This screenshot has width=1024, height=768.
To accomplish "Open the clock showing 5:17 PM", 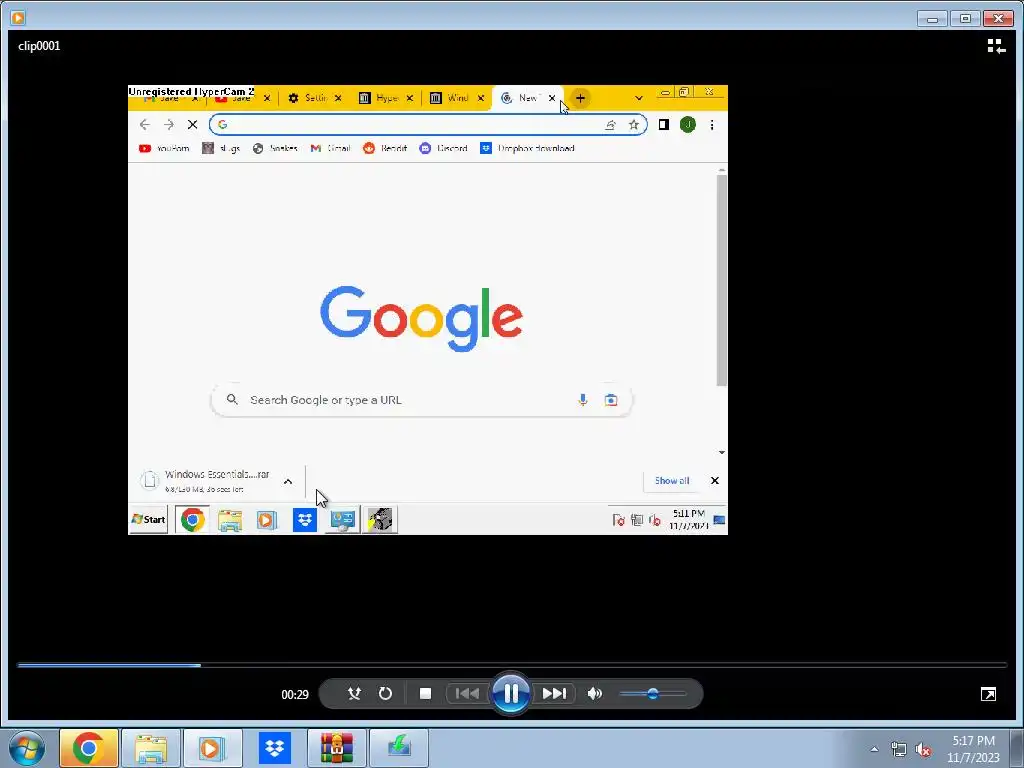I will pyautogui.click(x=973, y=749).
